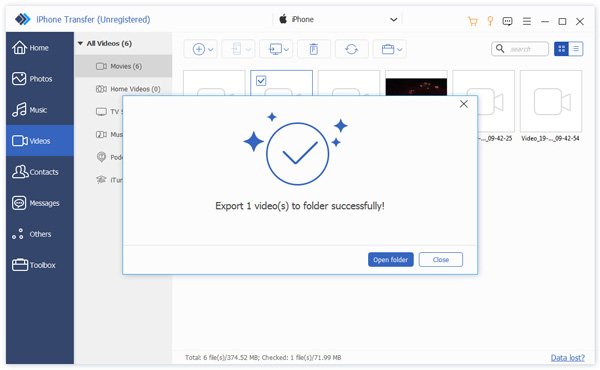Screen dimensions: 600x370
Task: Click the iPhone Transfer app logo
Action: 22,19
